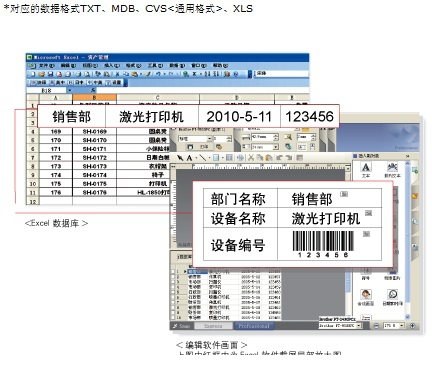Select Excel column A header

click(56, 98)
